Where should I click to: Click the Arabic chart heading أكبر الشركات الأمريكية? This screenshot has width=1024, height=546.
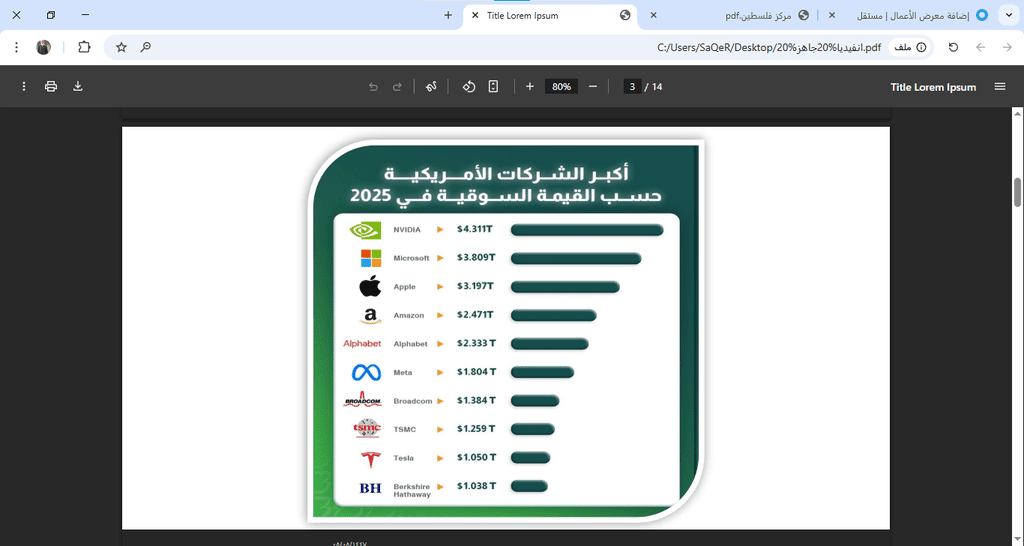pos(506,174)
